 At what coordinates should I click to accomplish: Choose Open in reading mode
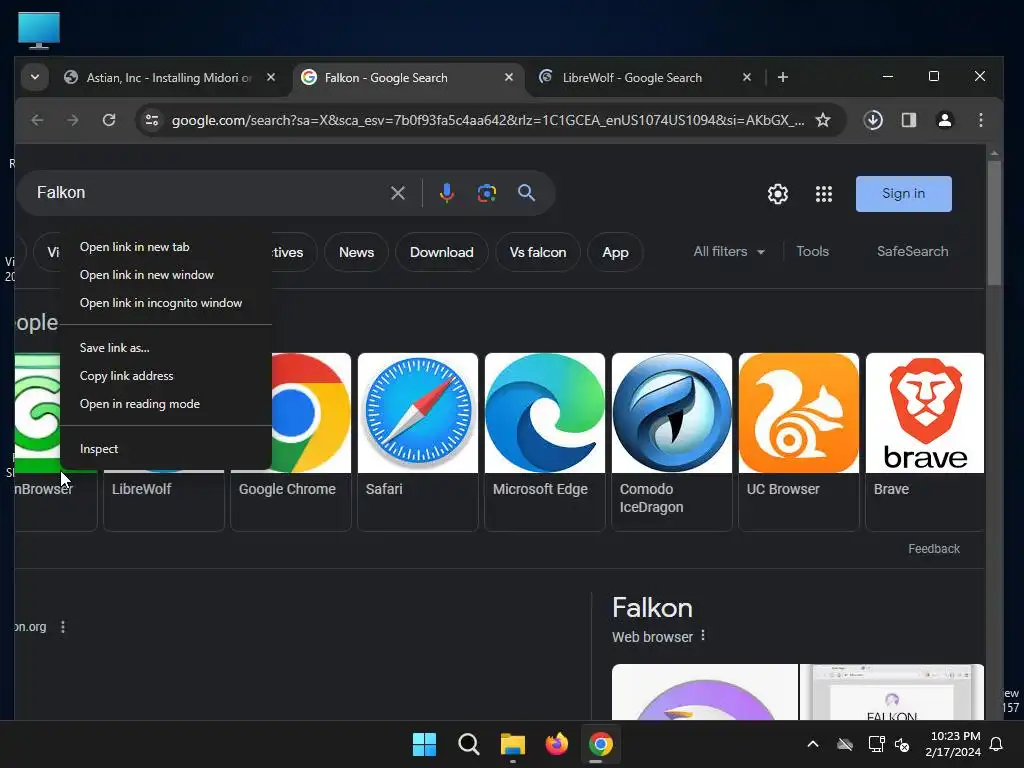[x=166, y=404]
